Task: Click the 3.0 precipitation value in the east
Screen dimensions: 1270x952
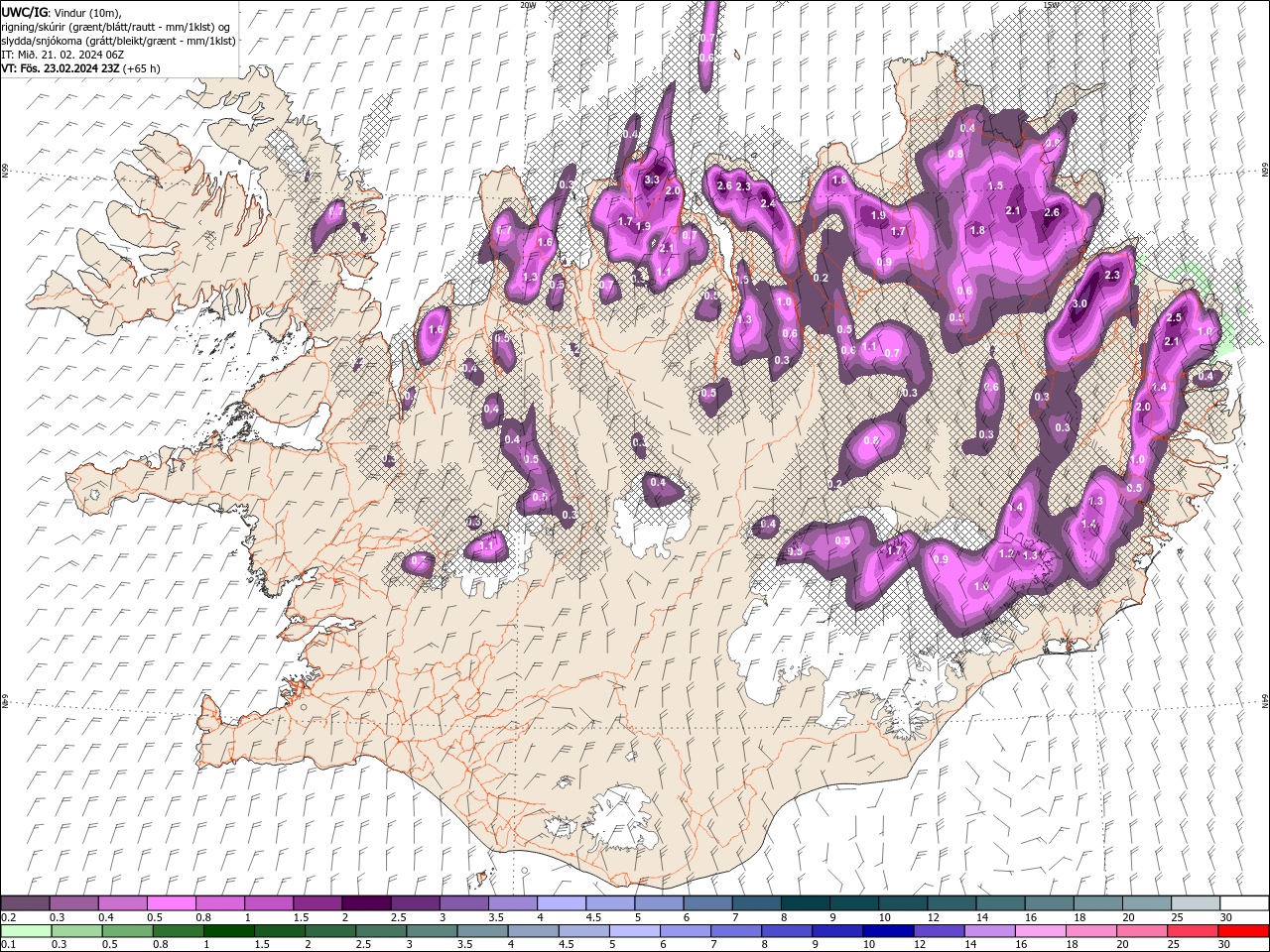Action: [x=1080, y=303]
